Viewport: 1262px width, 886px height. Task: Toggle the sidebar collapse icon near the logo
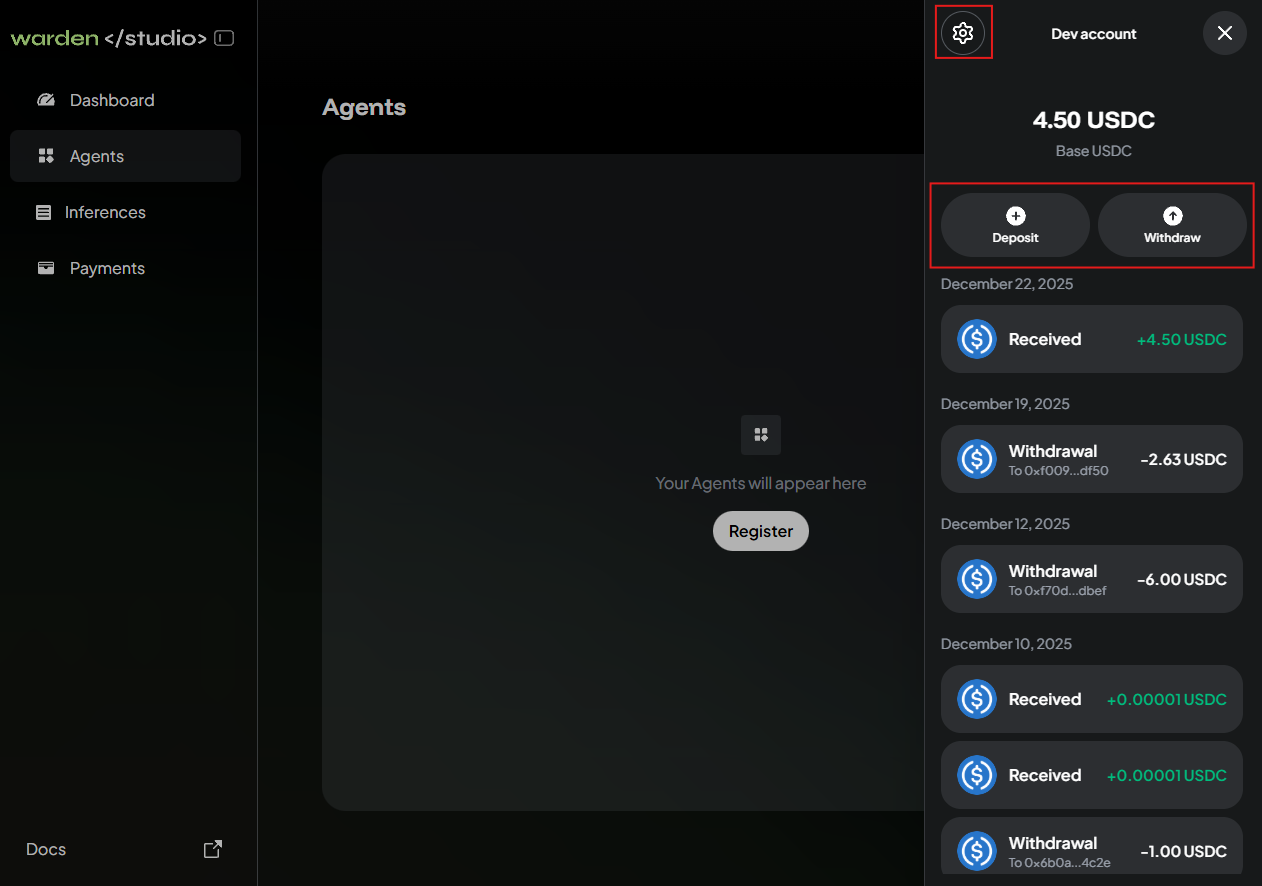pos(224,37)
